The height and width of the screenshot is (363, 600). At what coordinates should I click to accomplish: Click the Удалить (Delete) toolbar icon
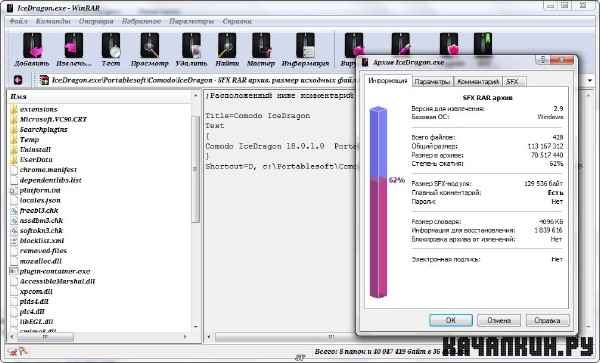tap(191, 50)
